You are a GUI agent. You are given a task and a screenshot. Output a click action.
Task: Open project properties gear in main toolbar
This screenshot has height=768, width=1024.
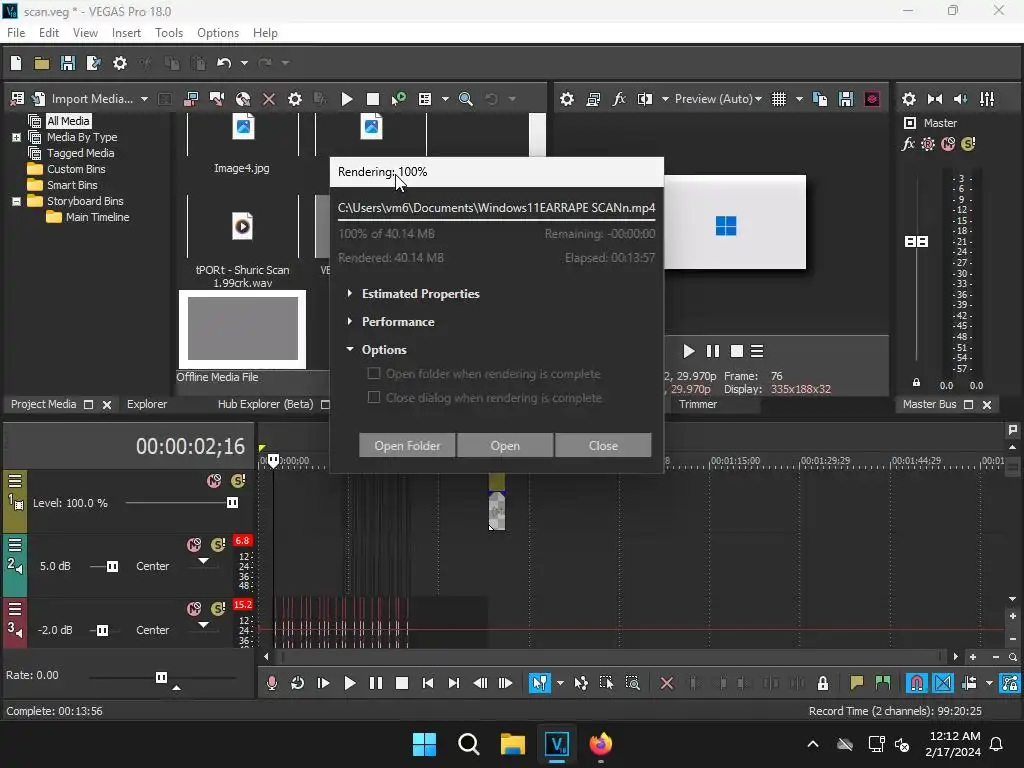pos(120,63)
